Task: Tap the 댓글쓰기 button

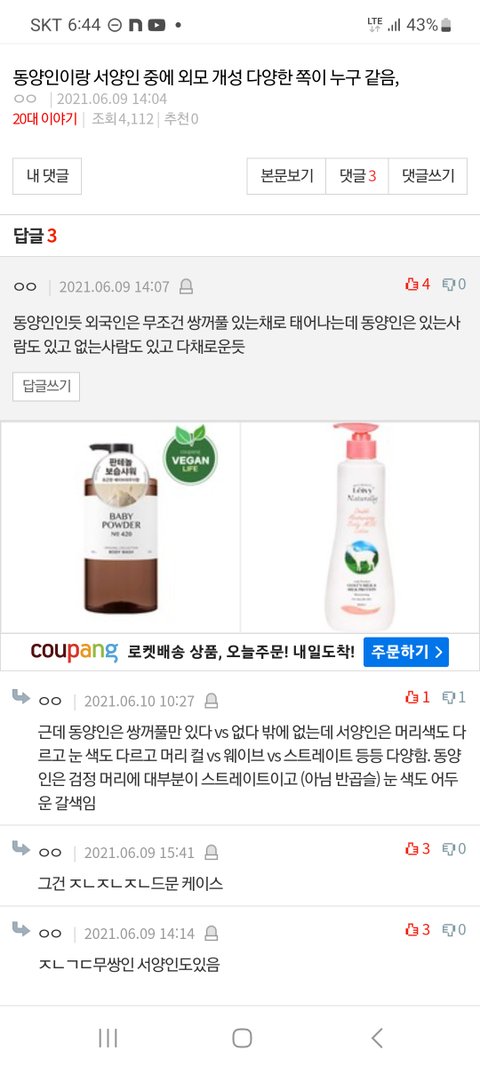Action: pyautogui.click(x=428, y=176)
